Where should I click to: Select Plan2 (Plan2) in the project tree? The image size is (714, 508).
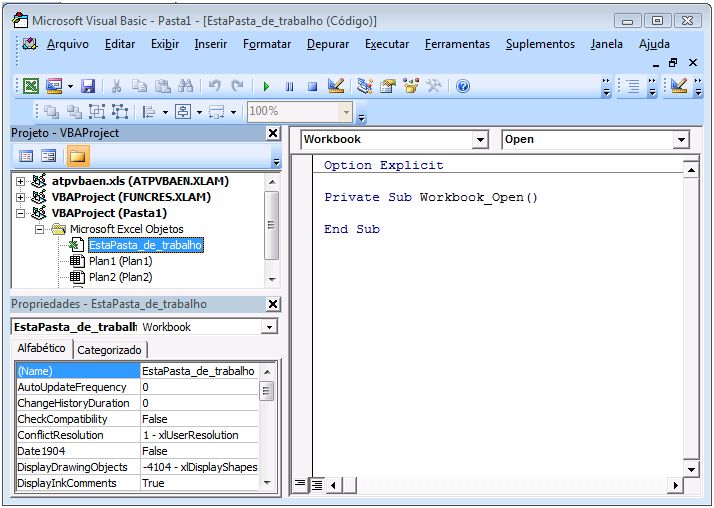click(121, 277)
